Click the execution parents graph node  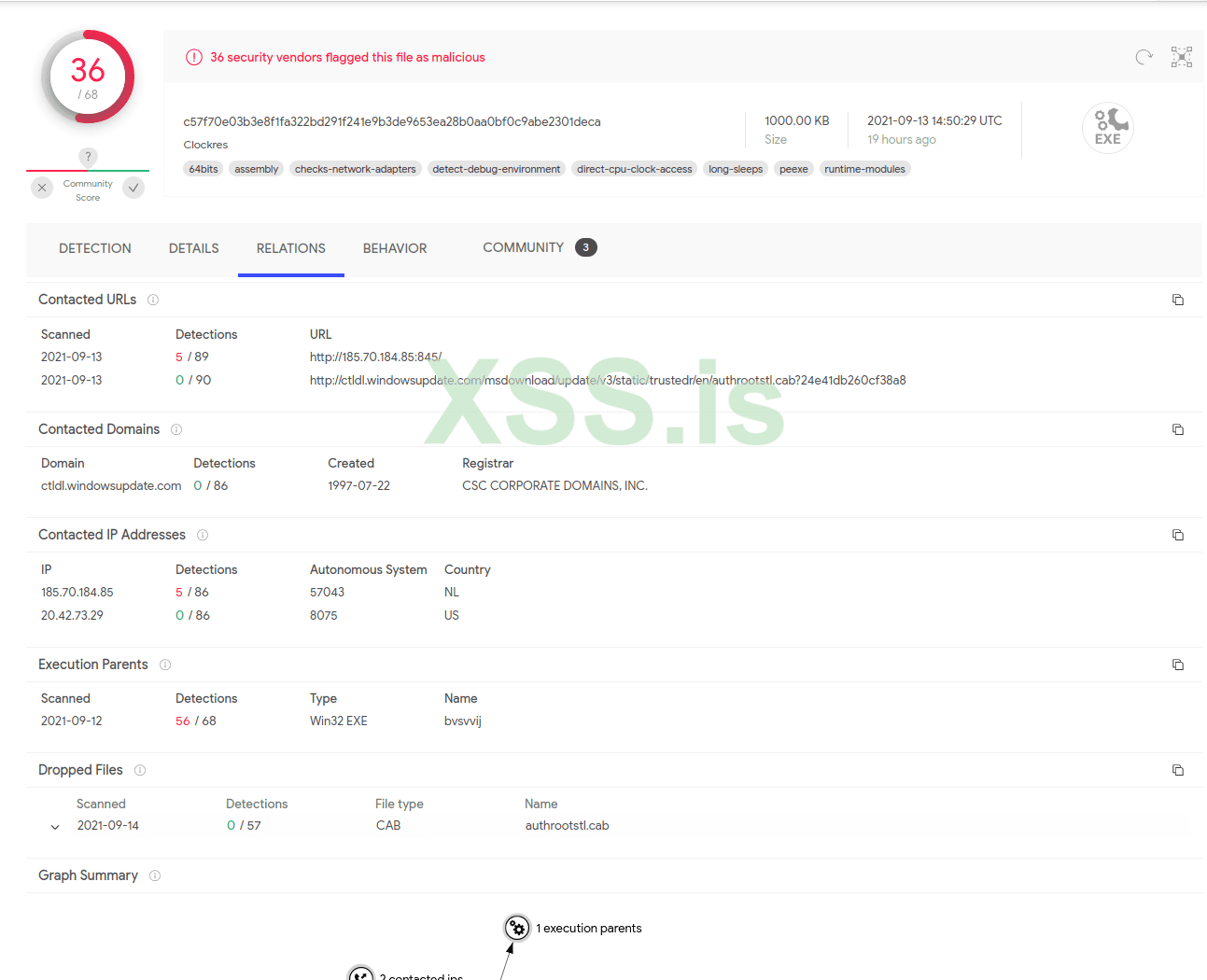click(x=517, y=928)
